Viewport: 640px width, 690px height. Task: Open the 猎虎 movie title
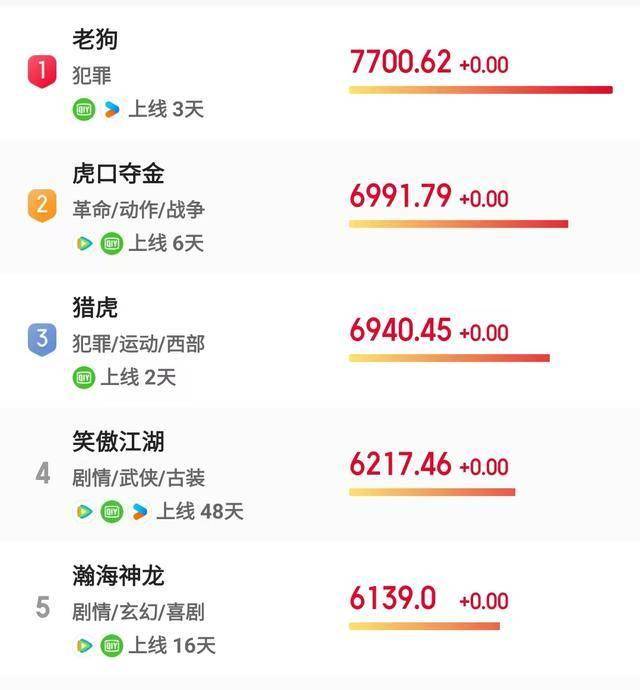[x=95, y=307]
